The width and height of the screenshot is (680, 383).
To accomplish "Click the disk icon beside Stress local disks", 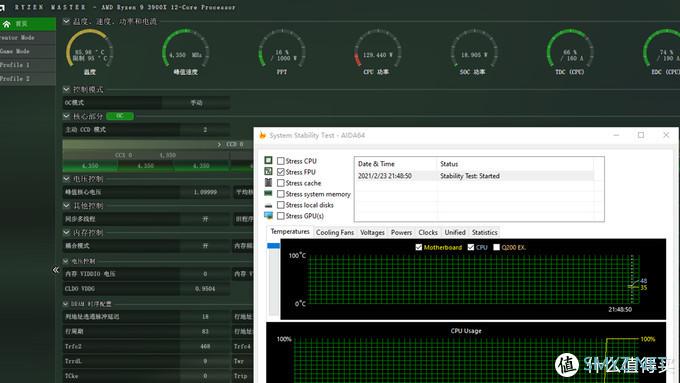I will click(x=268, y=205).
